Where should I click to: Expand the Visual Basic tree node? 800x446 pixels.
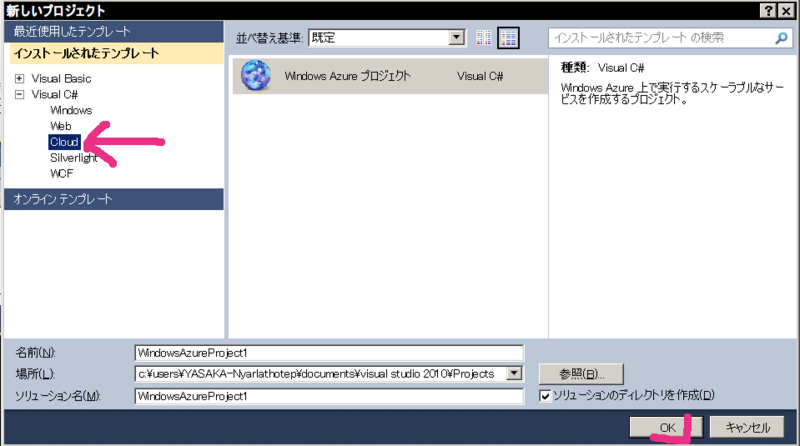19,79
